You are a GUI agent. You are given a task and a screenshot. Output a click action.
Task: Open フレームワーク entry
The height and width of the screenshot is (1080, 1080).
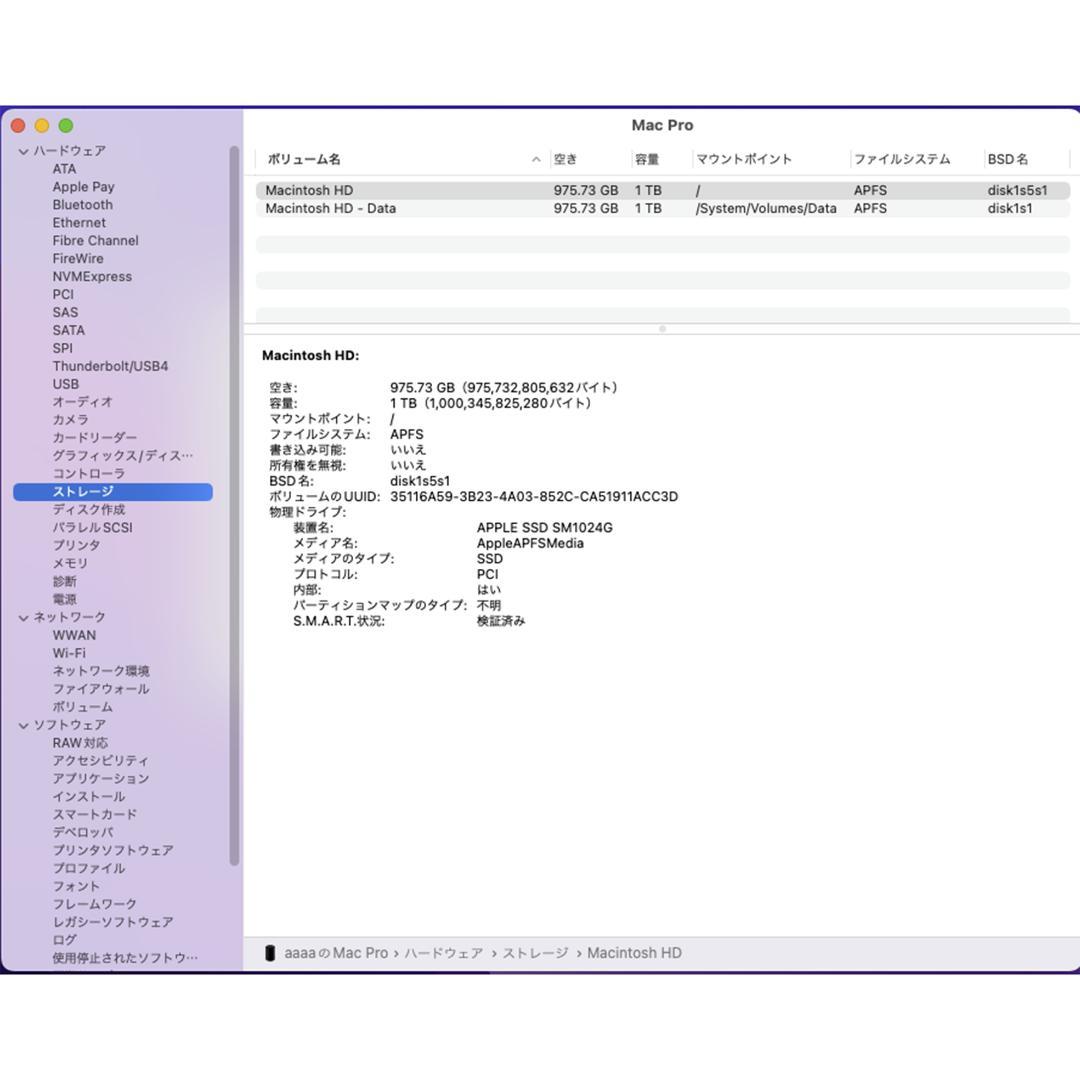click(94, 904)
